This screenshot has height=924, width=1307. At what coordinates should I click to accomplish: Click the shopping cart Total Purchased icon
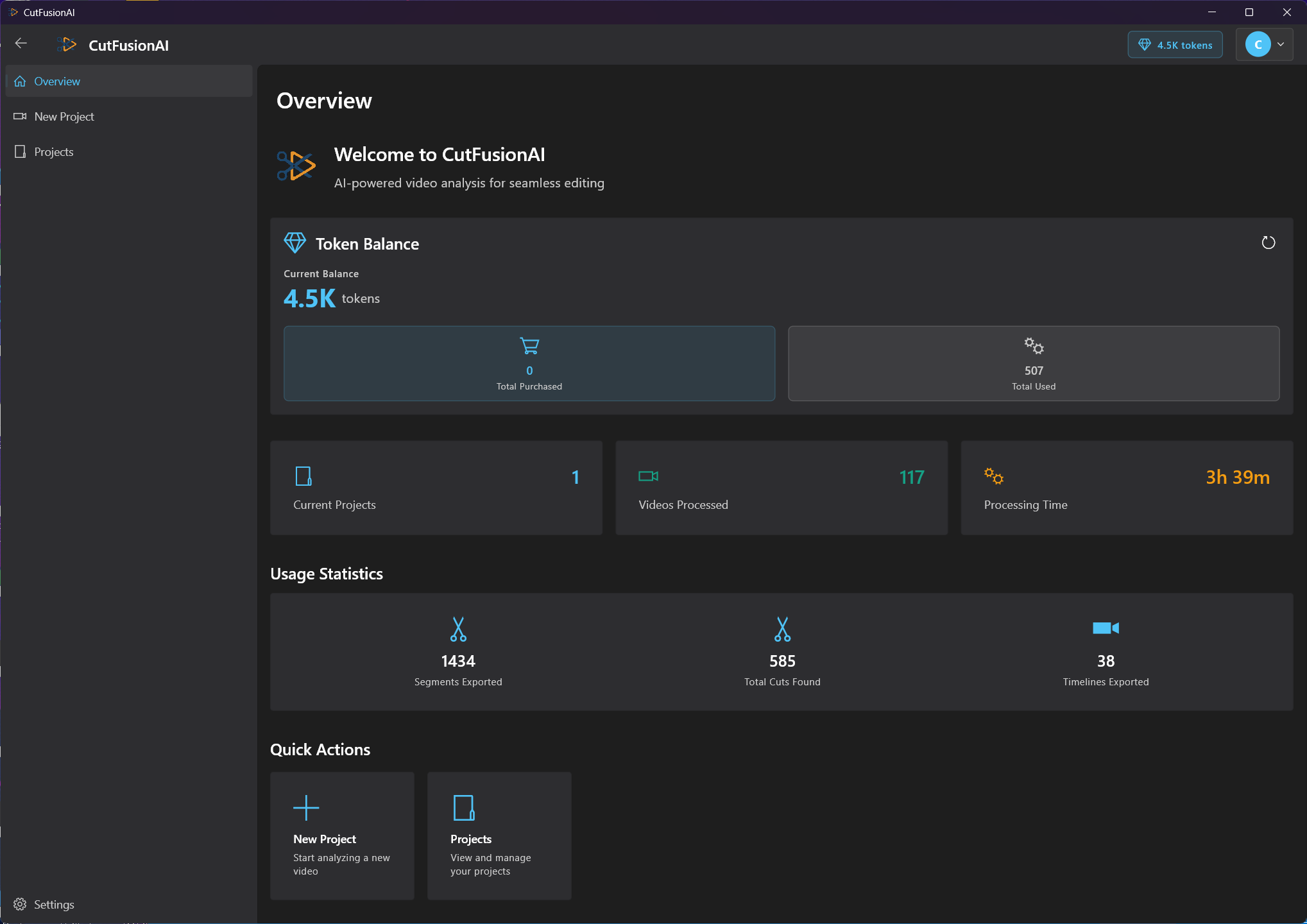coord(529,346)
